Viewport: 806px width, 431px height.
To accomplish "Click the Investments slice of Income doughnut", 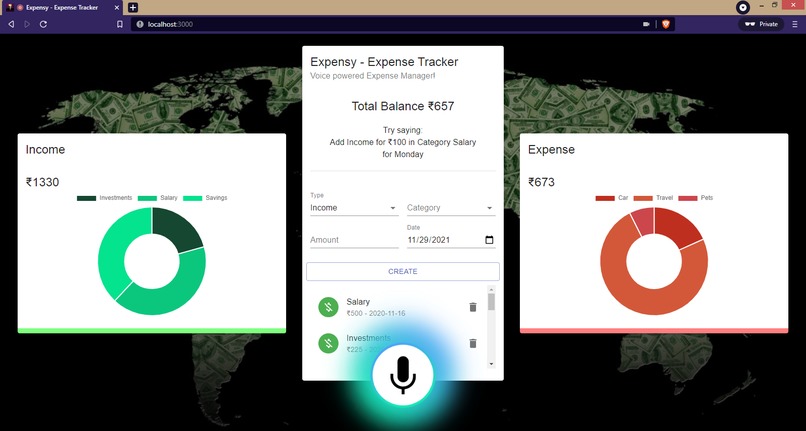I will click(175, 228).
